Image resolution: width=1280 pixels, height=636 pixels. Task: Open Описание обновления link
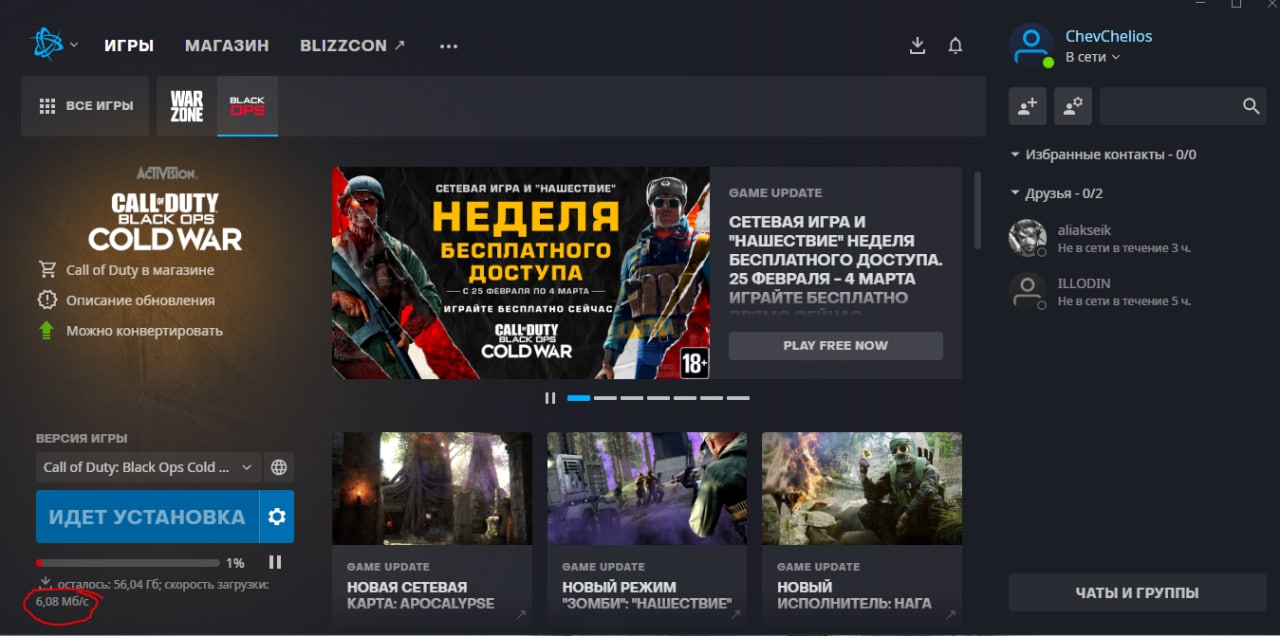pos(140,300)
